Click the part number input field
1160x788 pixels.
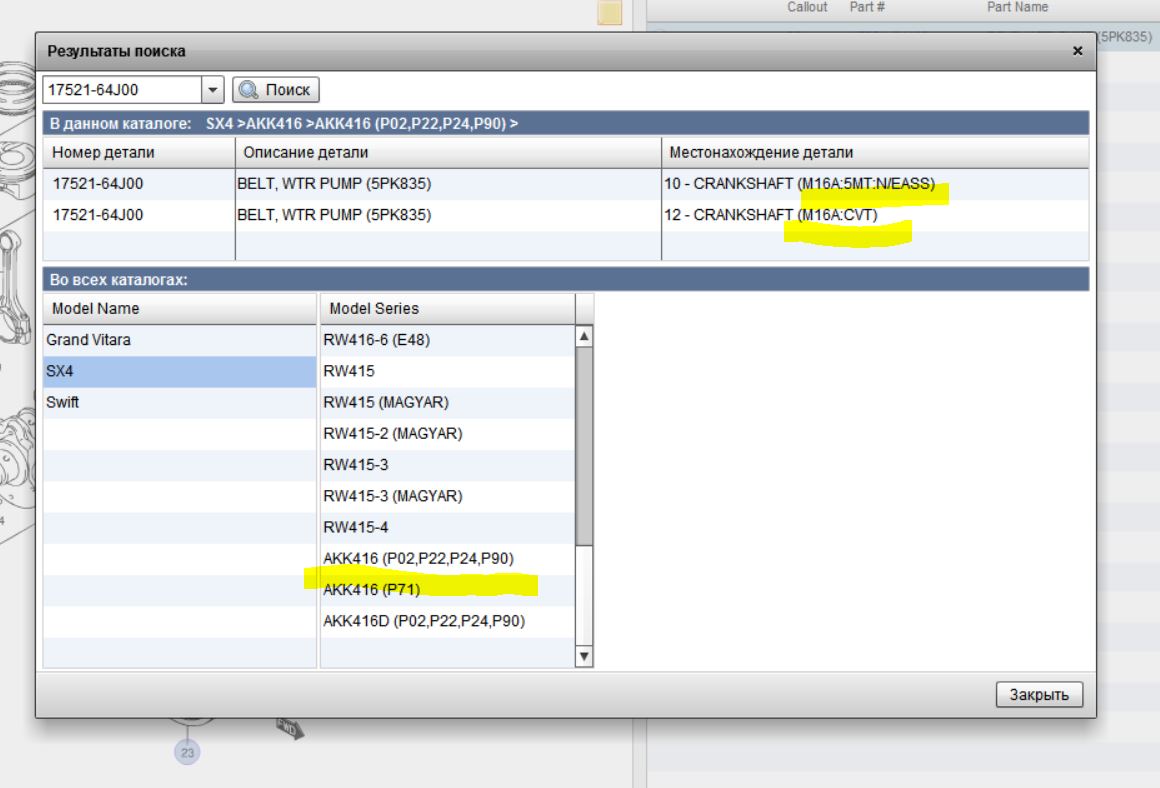(x=121, y=89)
